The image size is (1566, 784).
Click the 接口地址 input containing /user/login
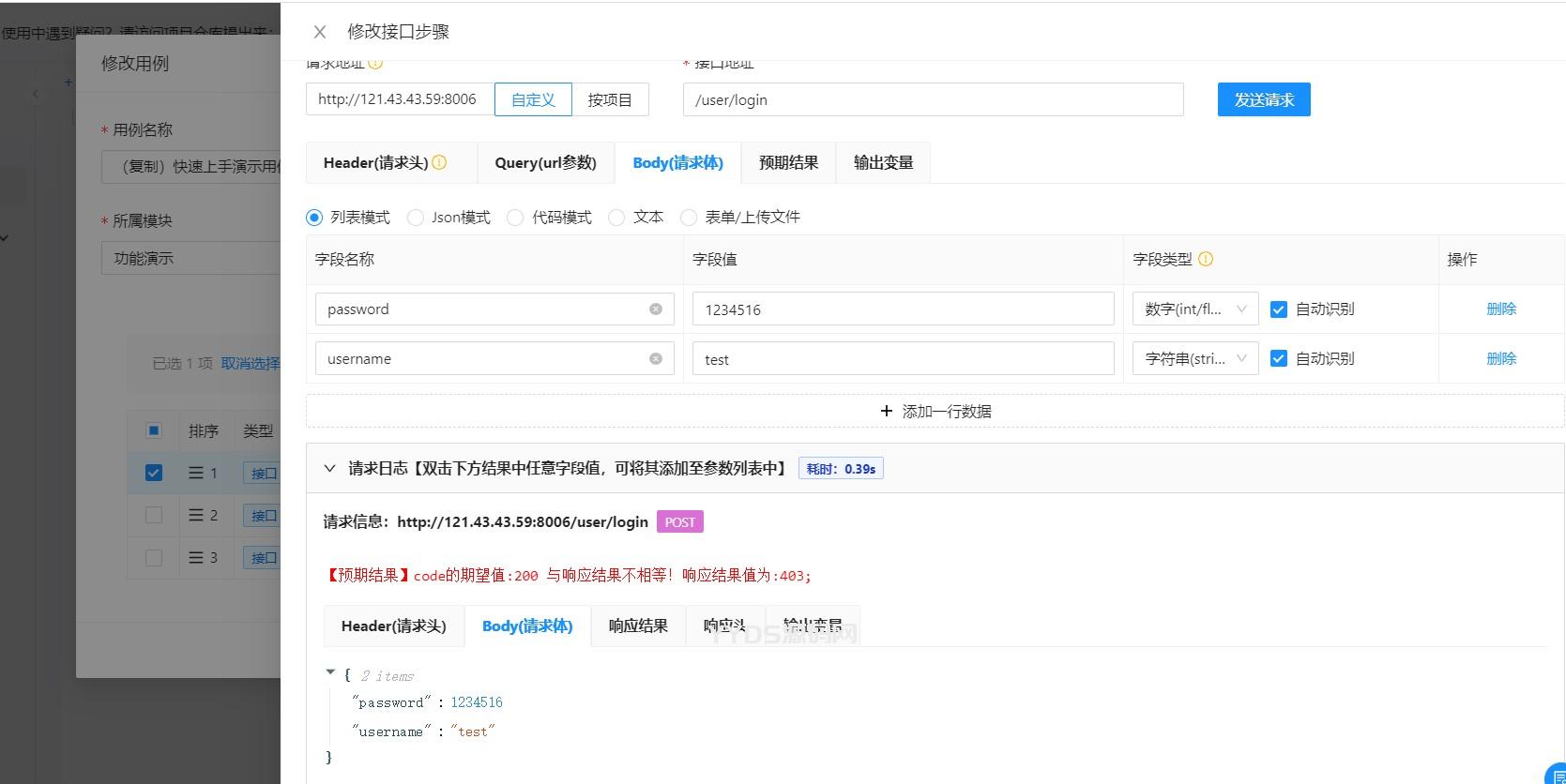[x=932, y=100]
